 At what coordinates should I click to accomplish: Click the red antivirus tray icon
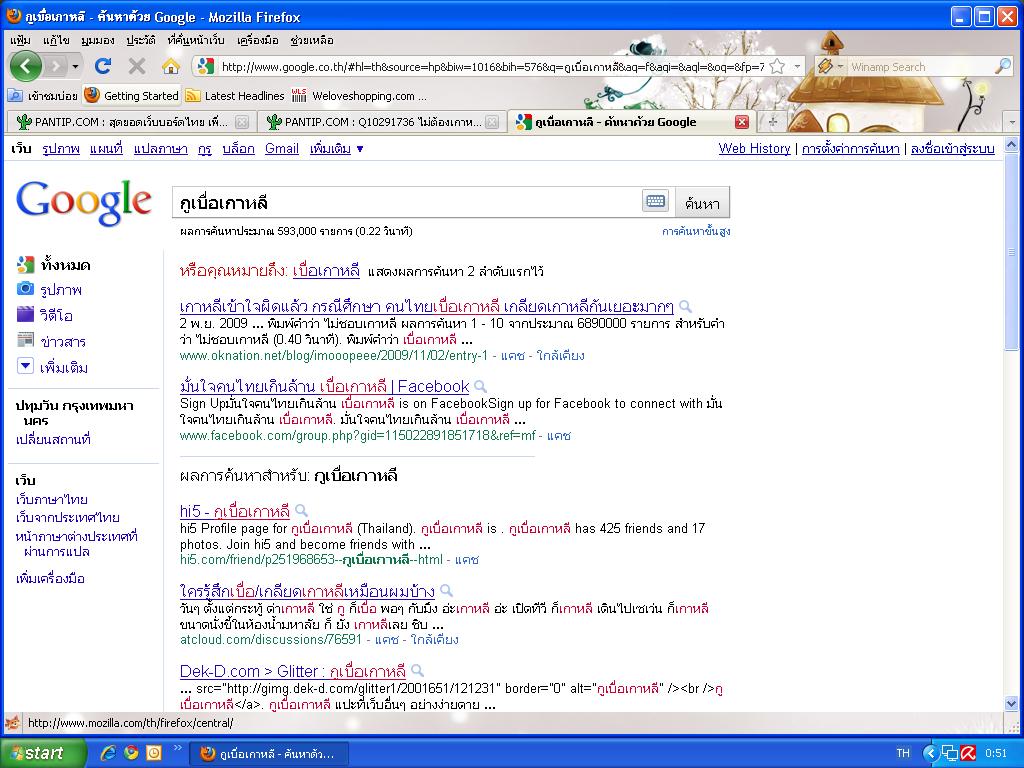[x=968, y=754]
